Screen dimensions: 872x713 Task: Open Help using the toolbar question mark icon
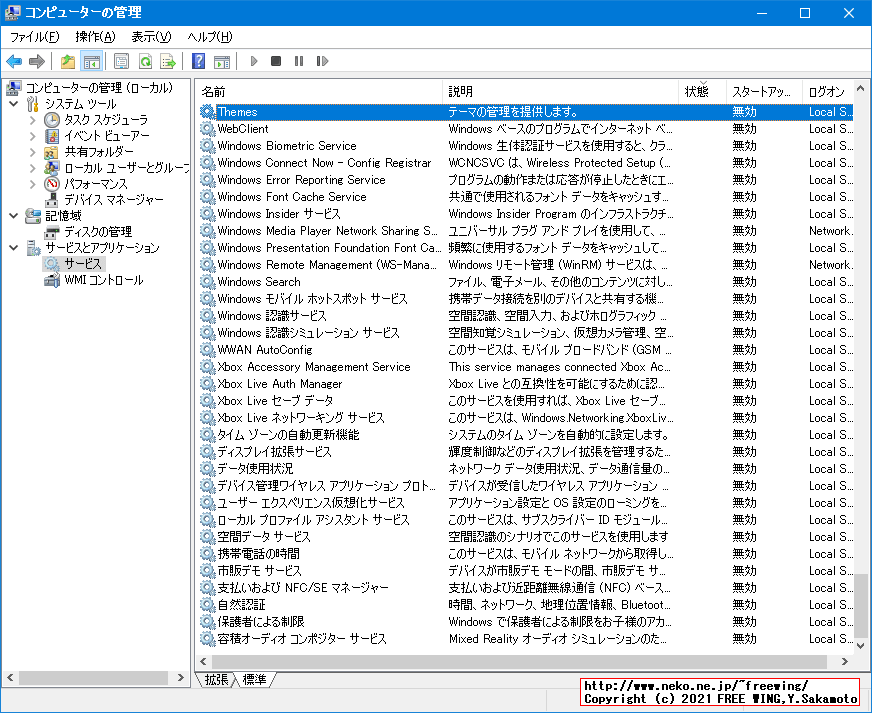199,61
